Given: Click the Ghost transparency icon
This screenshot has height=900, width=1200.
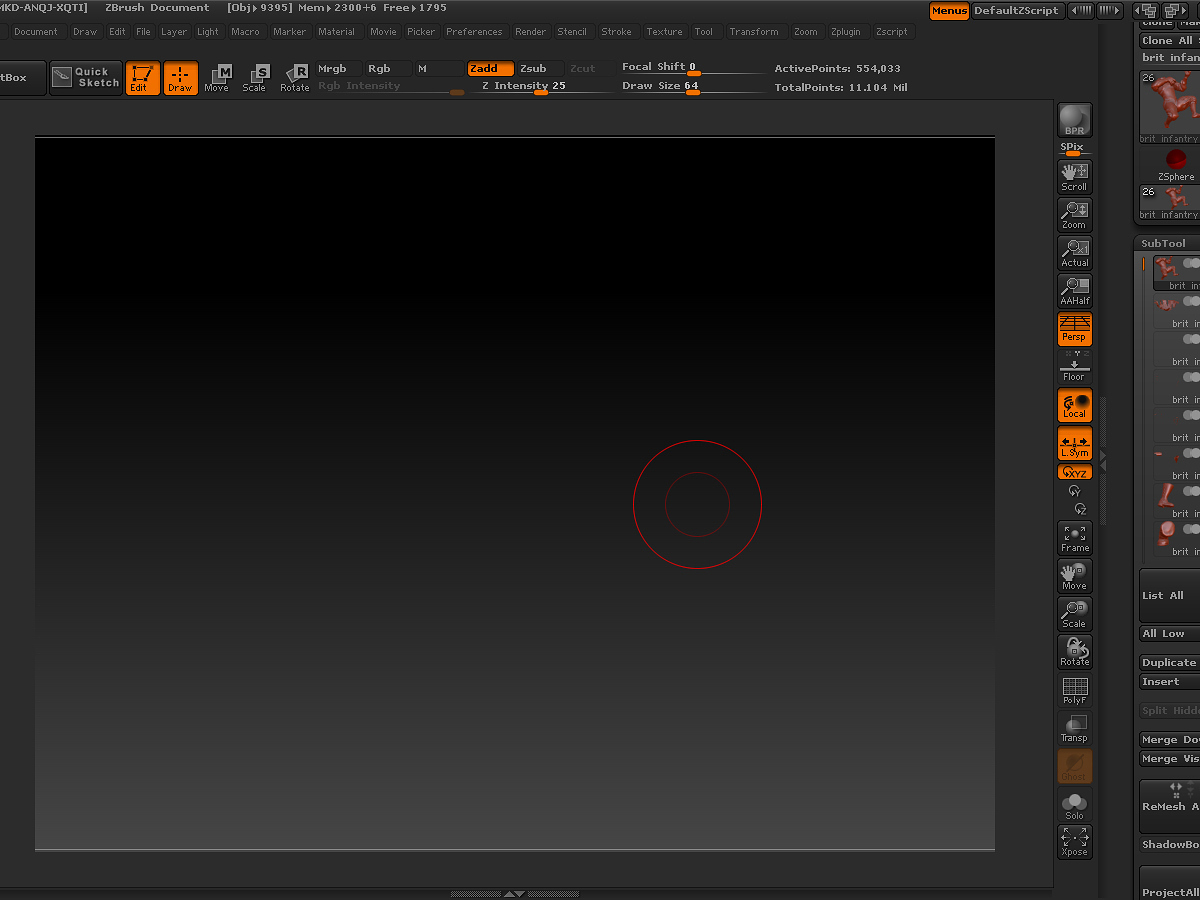Looking at the screenshot, I should click(x=1075, y=766).
